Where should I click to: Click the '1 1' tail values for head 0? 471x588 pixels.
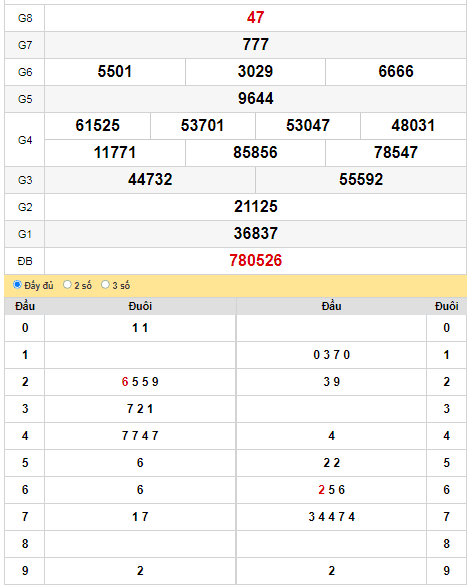(140, 328)
